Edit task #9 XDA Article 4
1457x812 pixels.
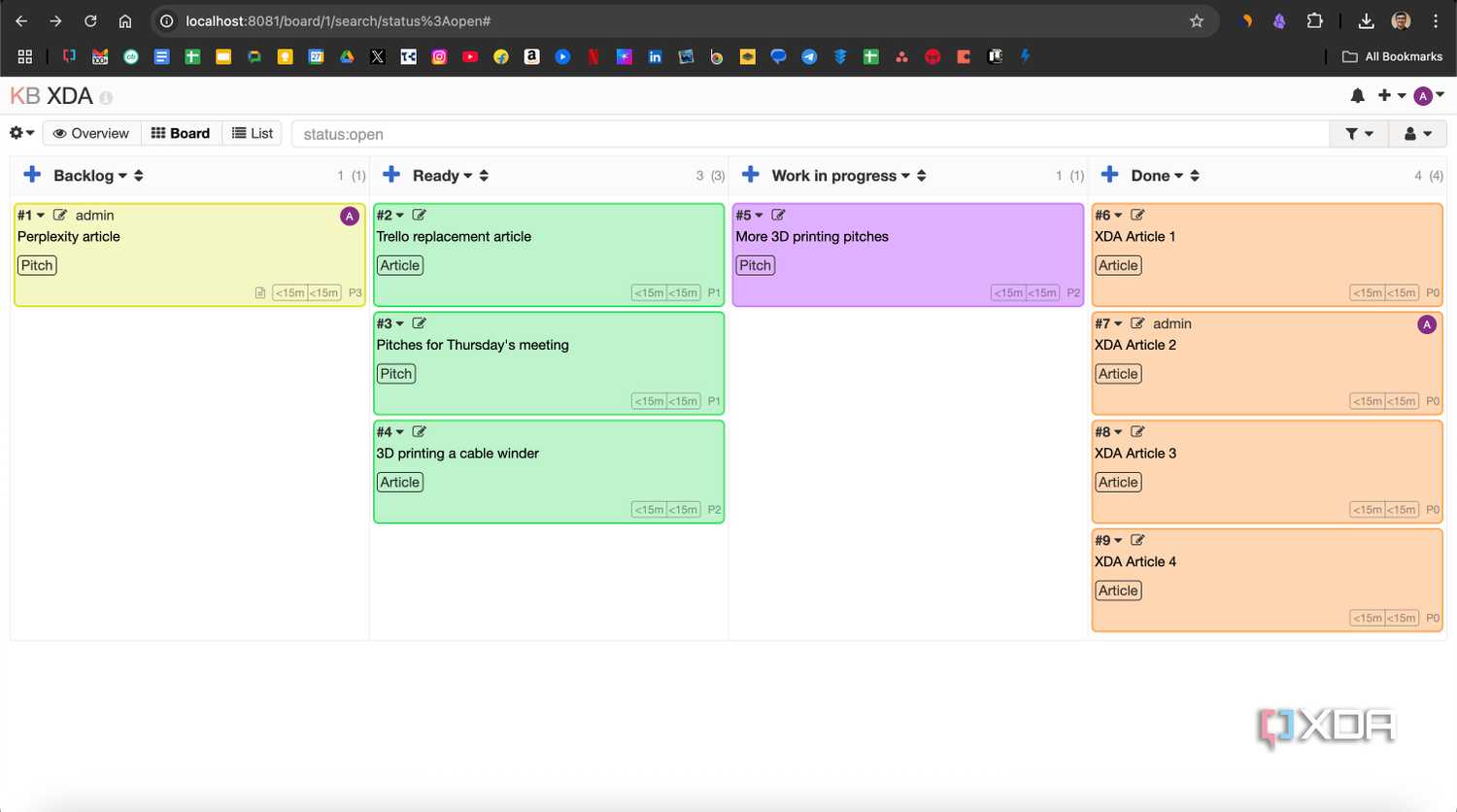click(1137, 540)
